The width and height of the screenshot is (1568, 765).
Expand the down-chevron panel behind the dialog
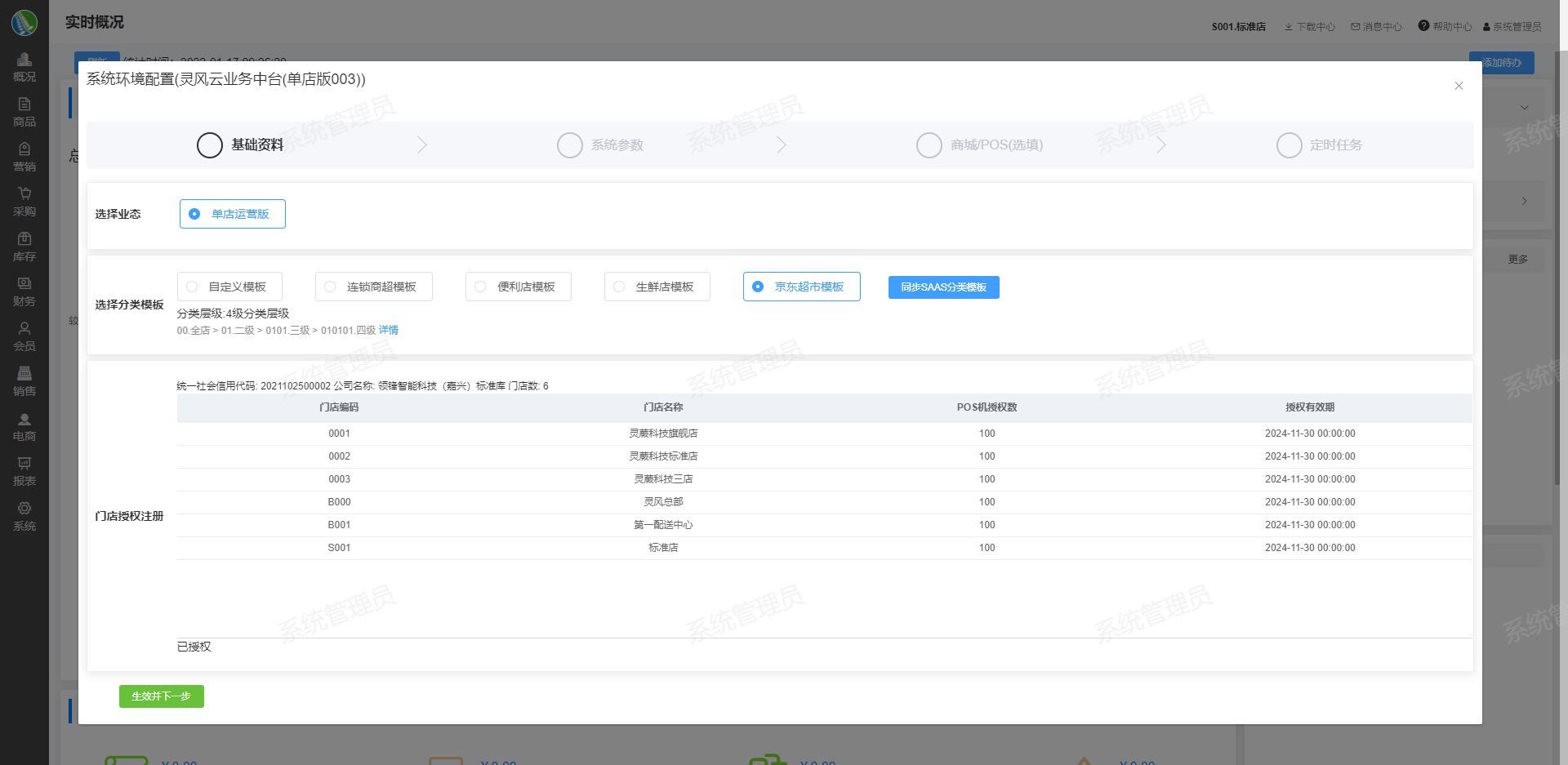1524,107
